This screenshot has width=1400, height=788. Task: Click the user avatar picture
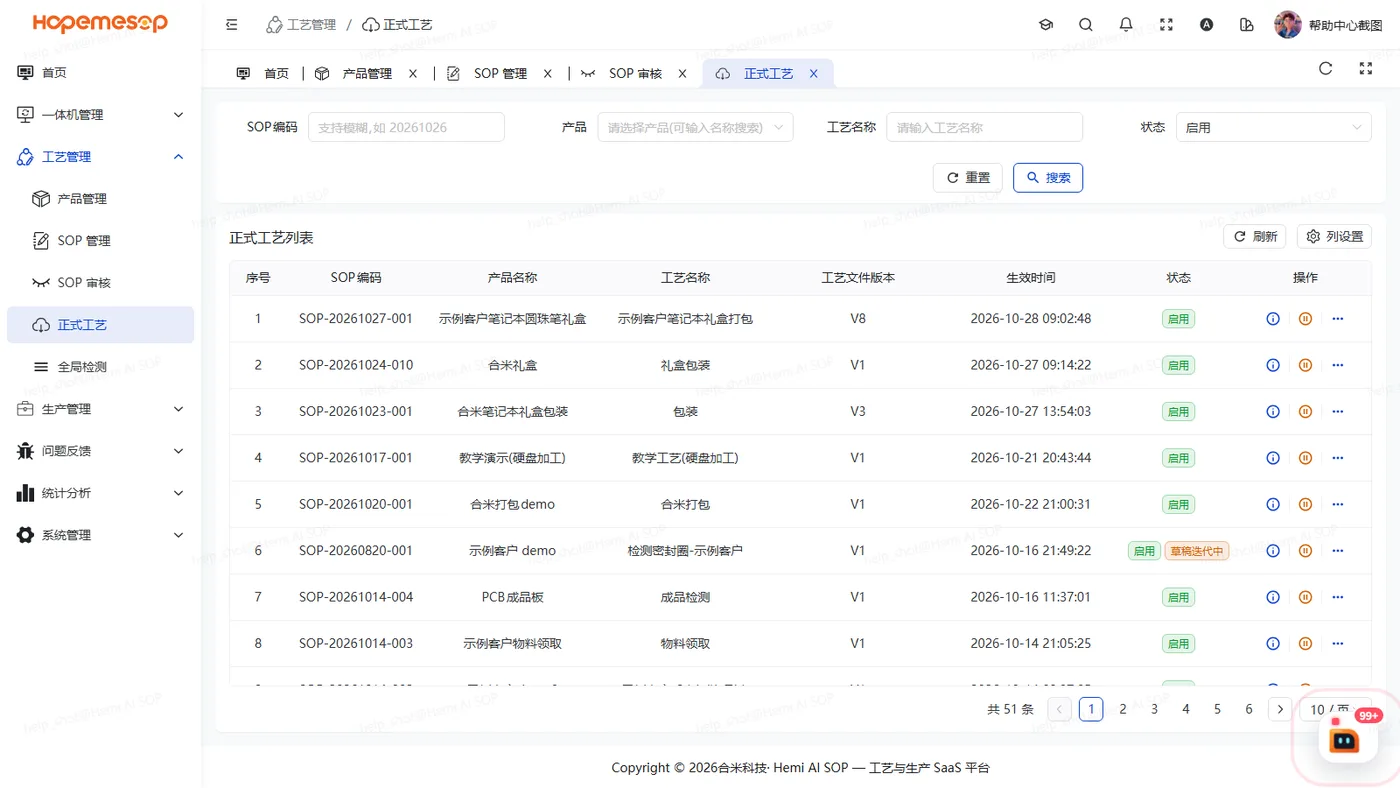point(1288,25)
